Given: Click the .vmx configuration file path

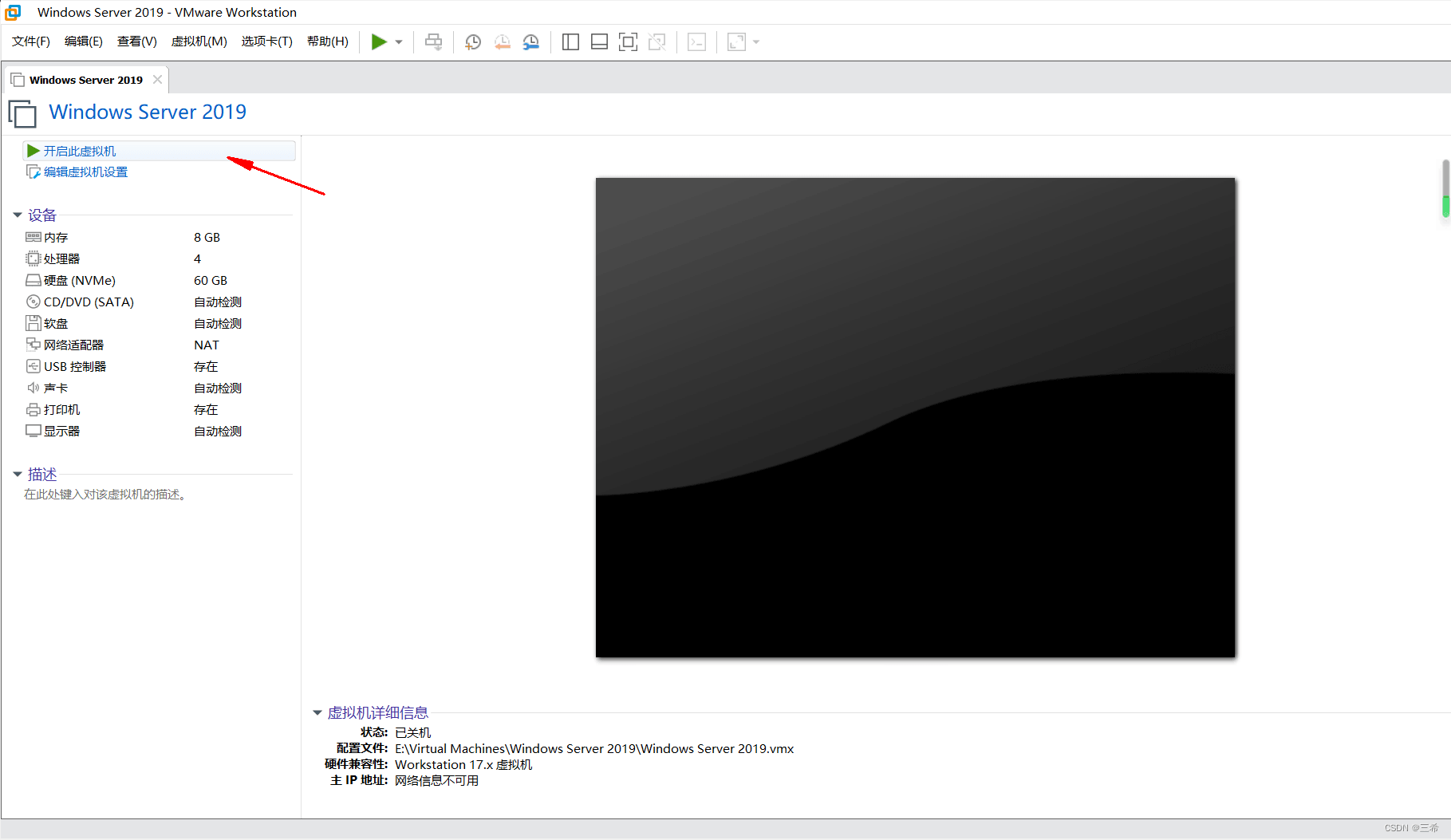Looking at the screenshot, I should pyautogui.click(x=594, y=748).
